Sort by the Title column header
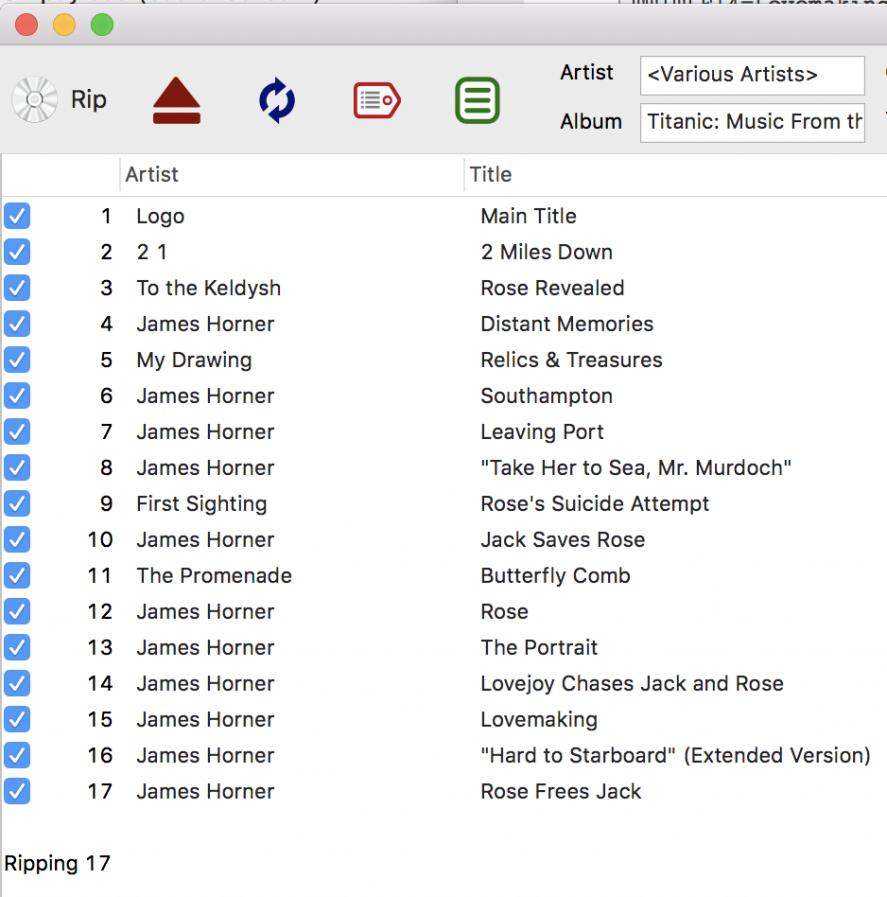The image size is (887, 897). pyautogui.click(x=491, y=174)
